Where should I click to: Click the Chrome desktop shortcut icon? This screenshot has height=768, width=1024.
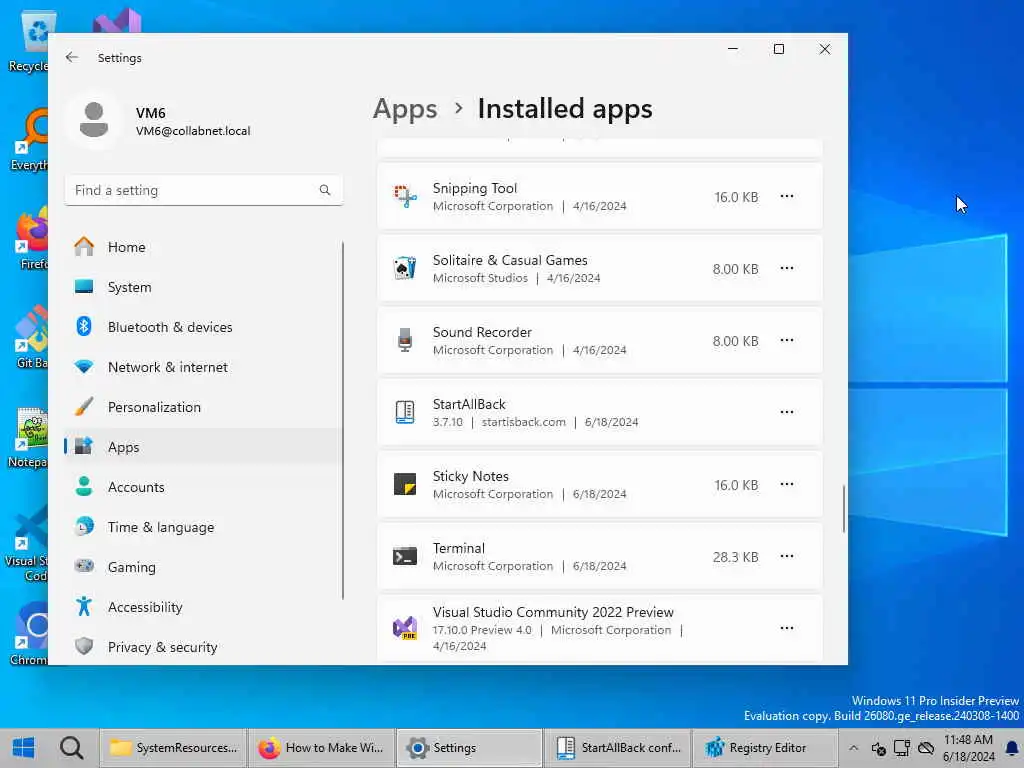coord(33,626)
